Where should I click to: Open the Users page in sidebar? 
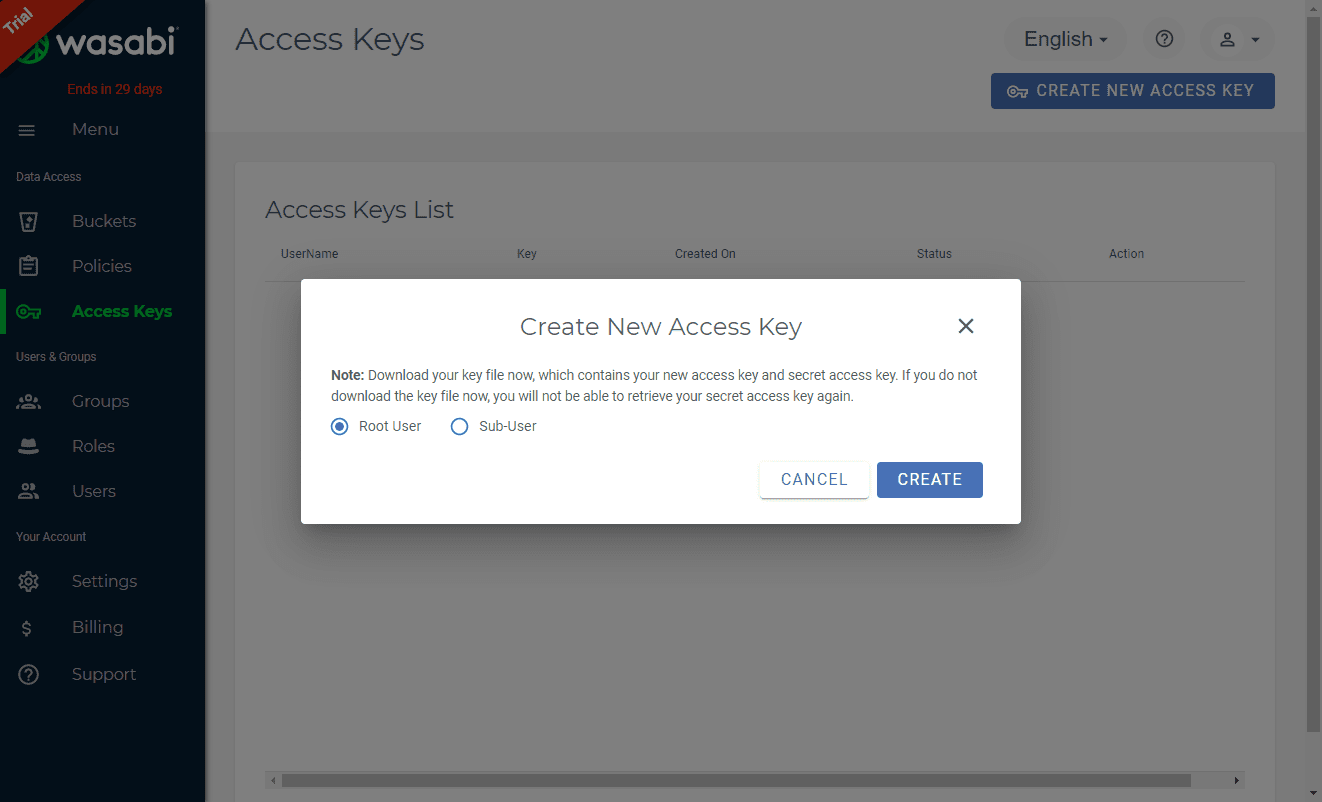pos(93,491)
